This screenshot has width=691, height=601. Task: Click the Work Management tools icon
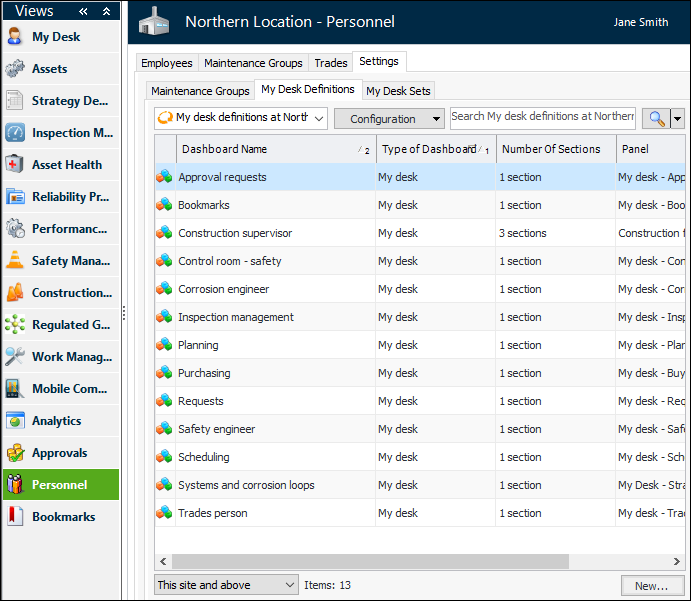[15, 357]
